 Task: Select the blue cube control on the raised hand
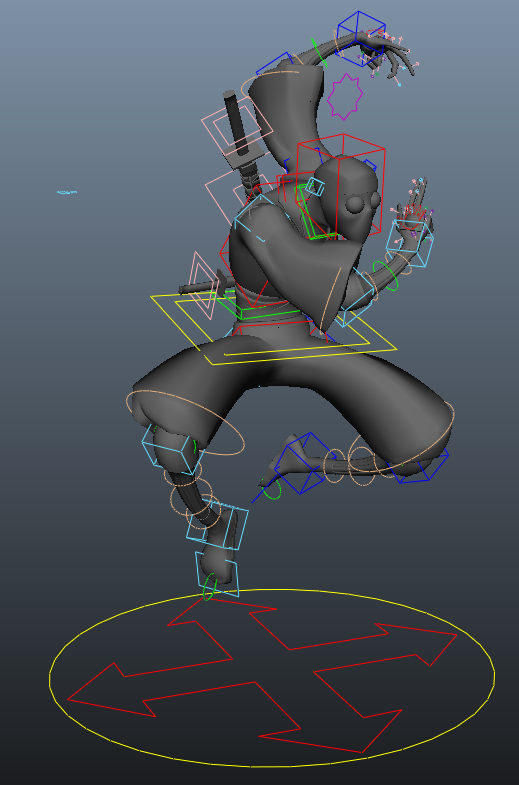(x=360, y=38)
